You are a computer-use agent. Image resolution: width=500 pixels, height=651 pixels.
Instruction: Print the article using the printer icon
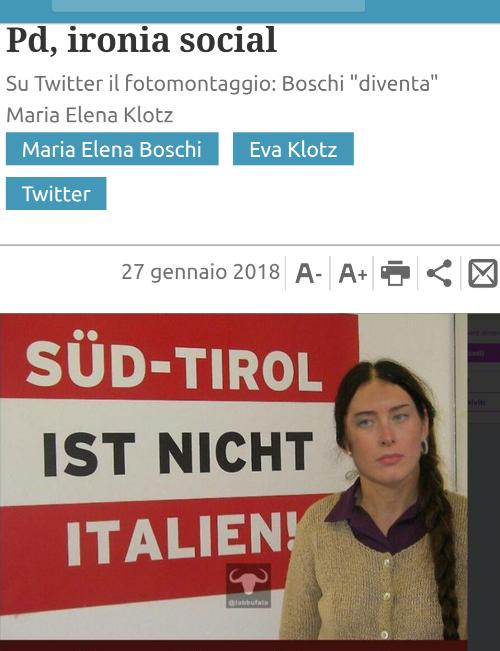[x=395, y=273]
